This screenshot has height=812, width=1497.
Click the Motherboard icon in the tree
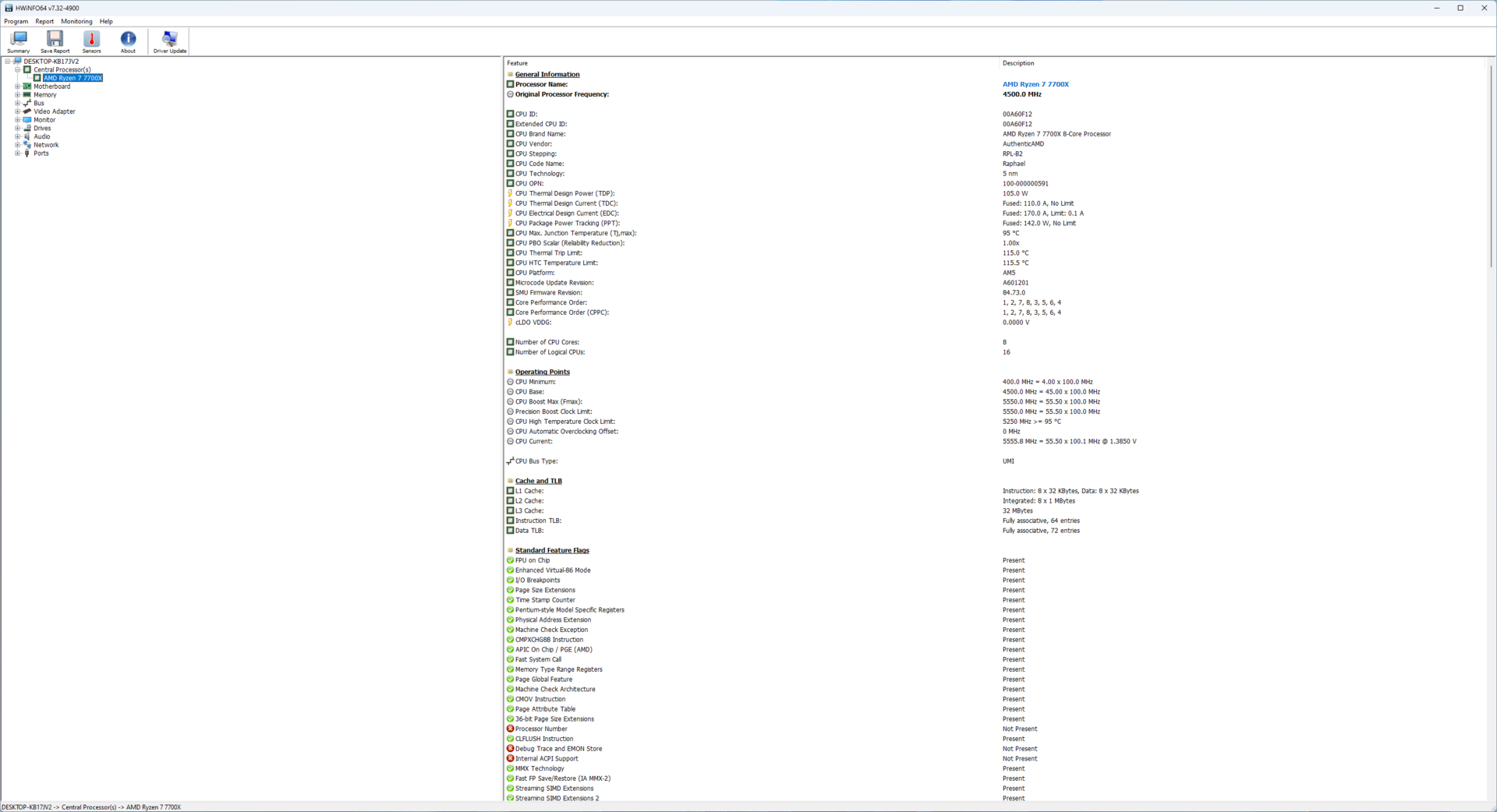(x=27, y=86)
